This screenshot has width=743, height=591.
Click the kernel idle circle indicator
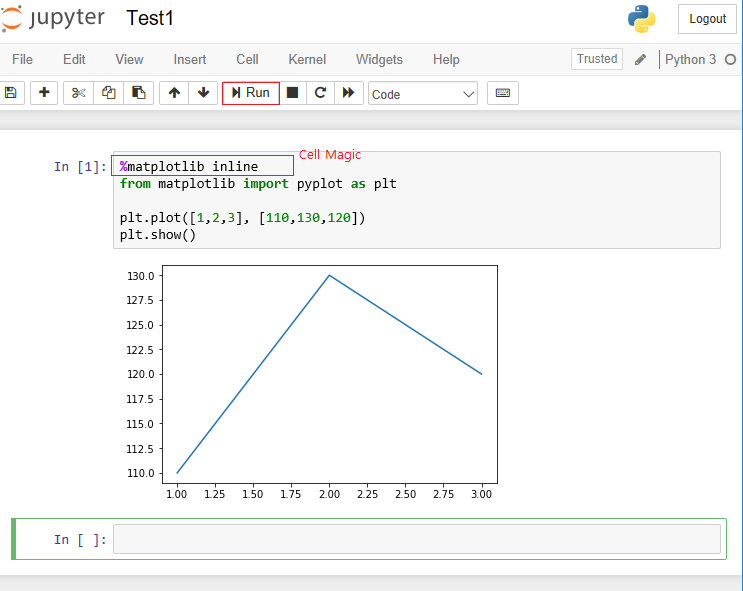tap(730, 59)
